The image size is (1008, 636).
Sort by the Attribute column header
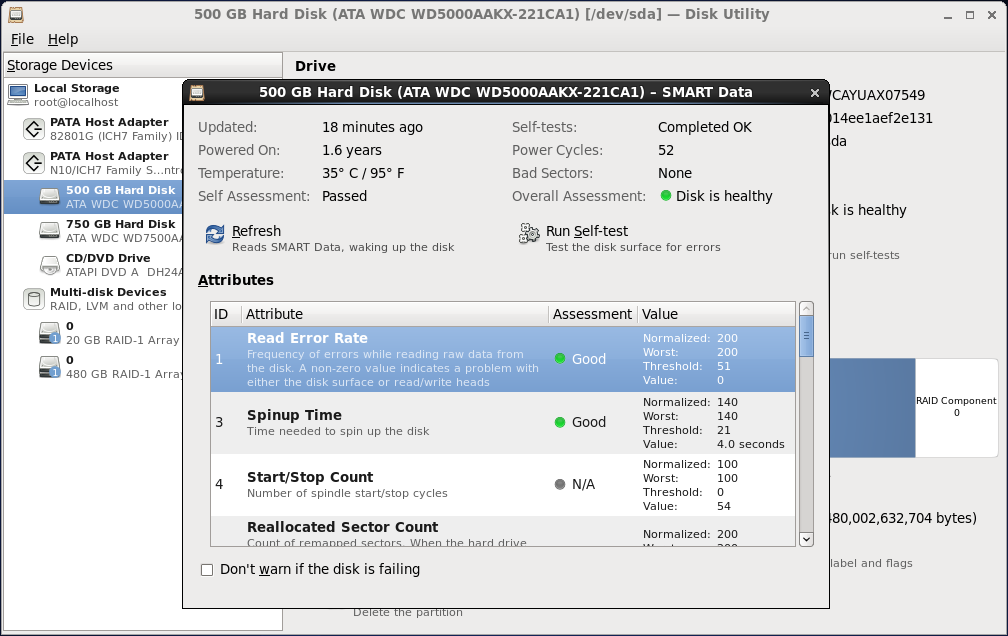tap(394, 314)
